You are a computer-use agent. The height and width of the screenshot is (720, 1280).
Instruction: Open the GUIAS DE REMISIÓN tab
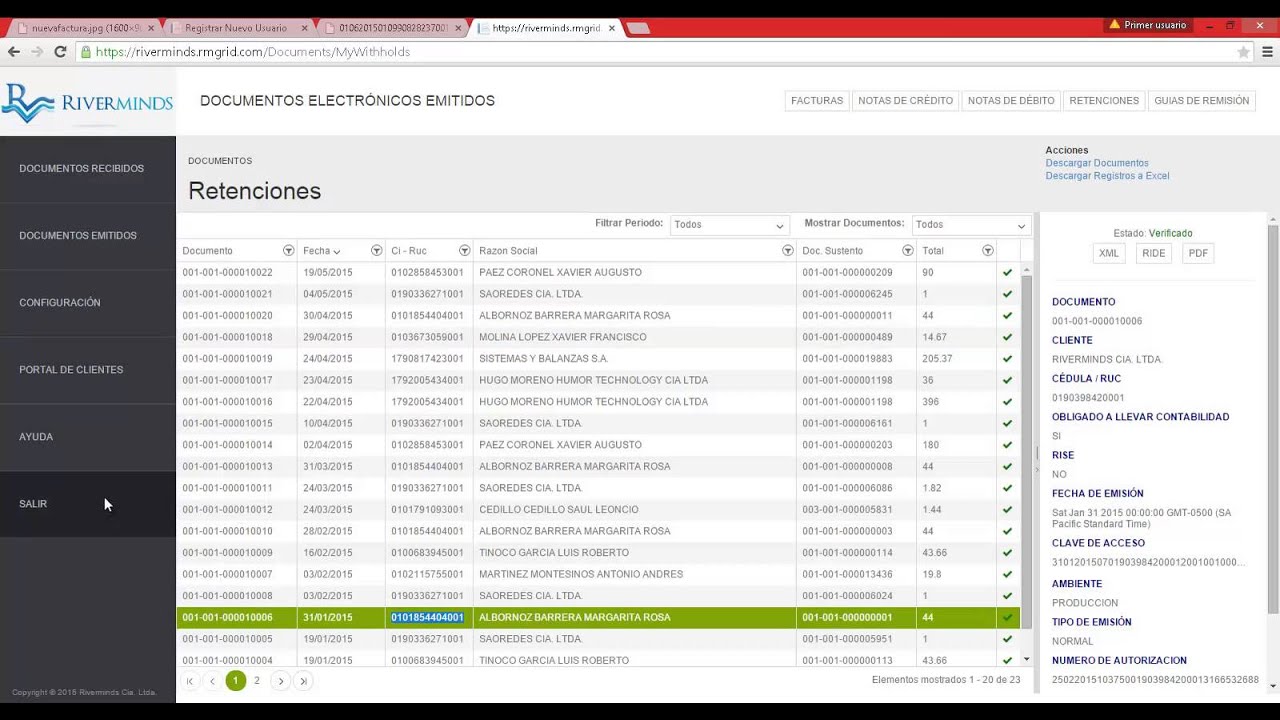[1201, 101]
